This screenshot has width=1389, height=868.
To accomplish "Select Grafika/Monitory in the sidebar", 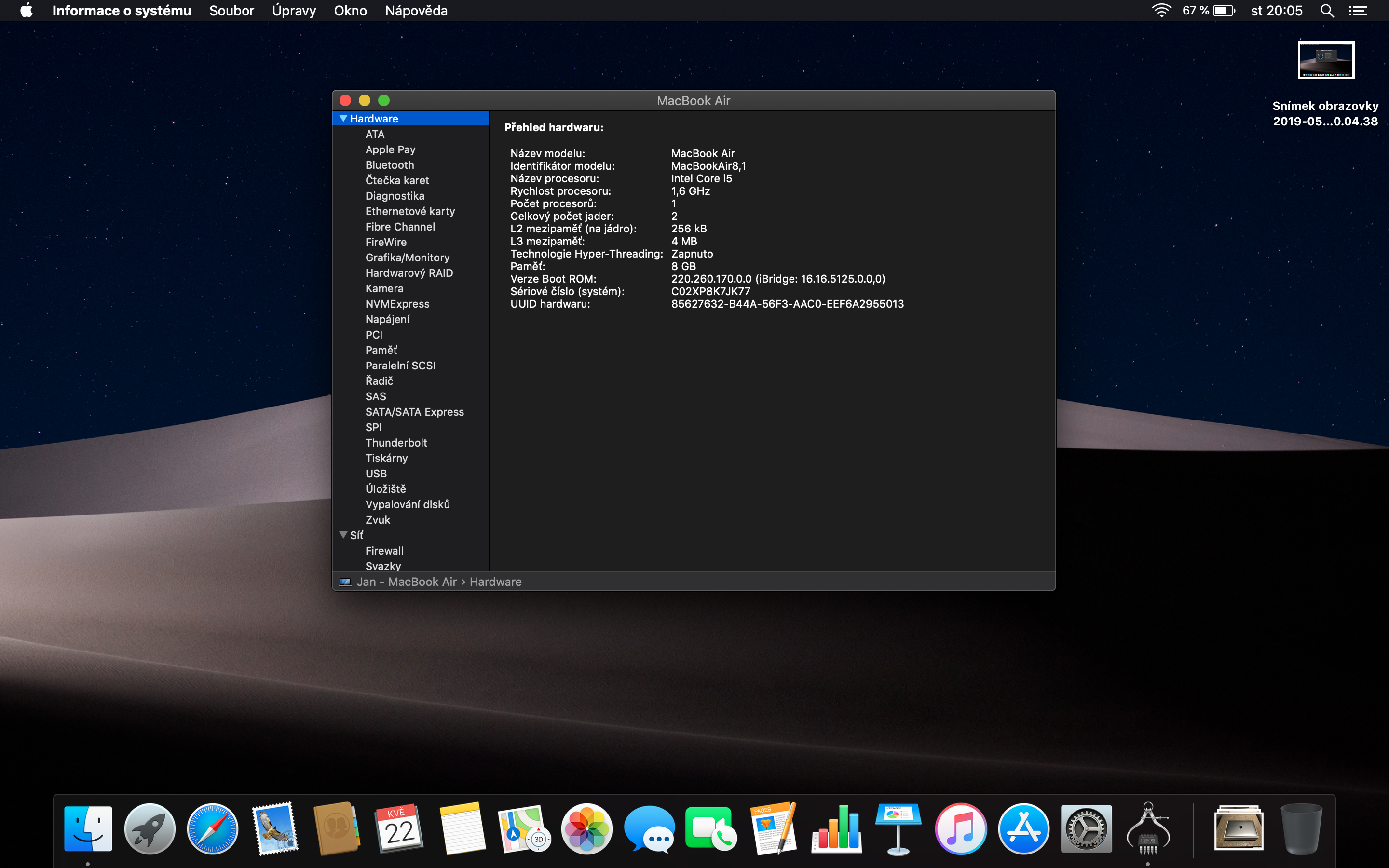I will click(x=407, y=258).
